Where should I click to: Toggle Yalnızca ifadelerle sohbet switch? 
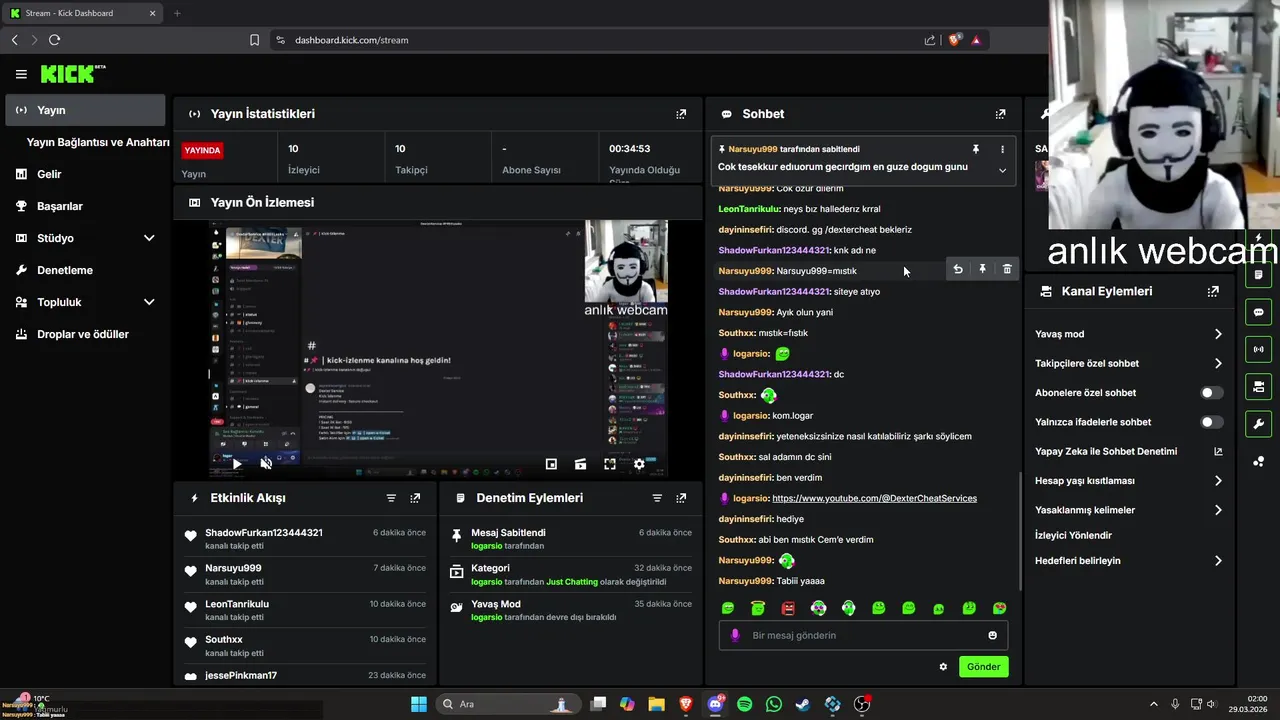[x=1211, y=422]
